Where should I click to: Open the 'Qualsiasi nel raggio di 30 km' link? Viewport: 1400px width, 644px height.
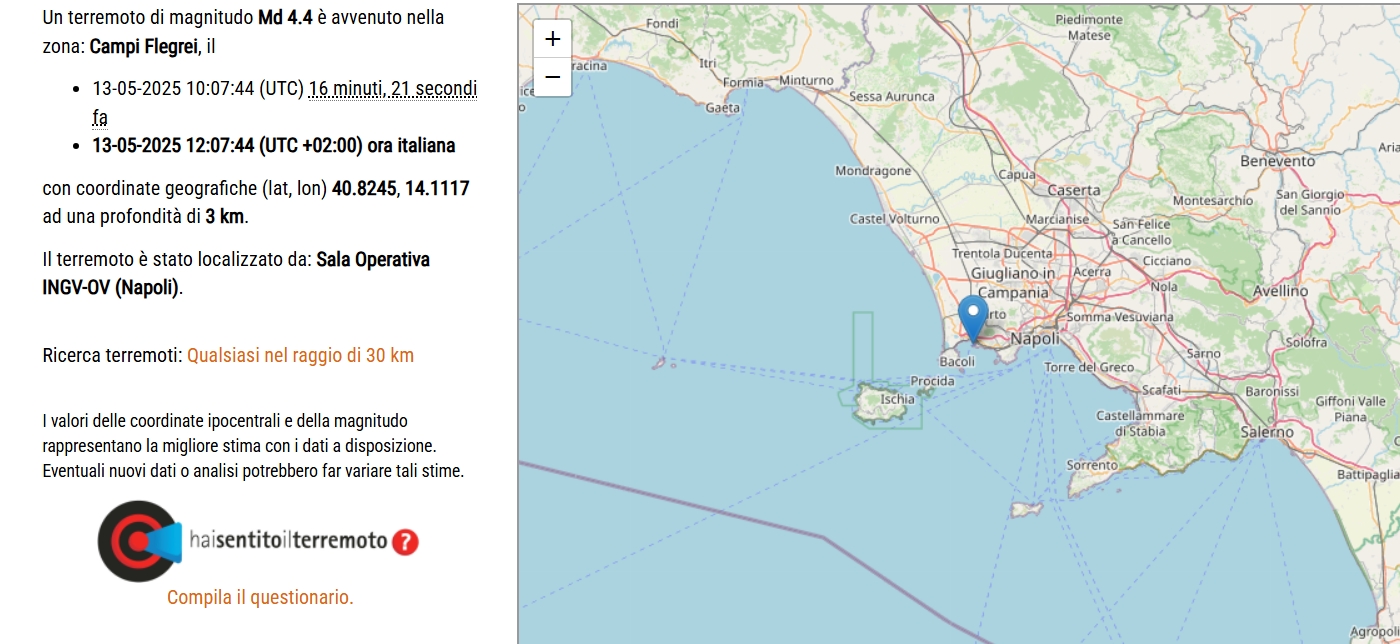[x=300, y=355]
